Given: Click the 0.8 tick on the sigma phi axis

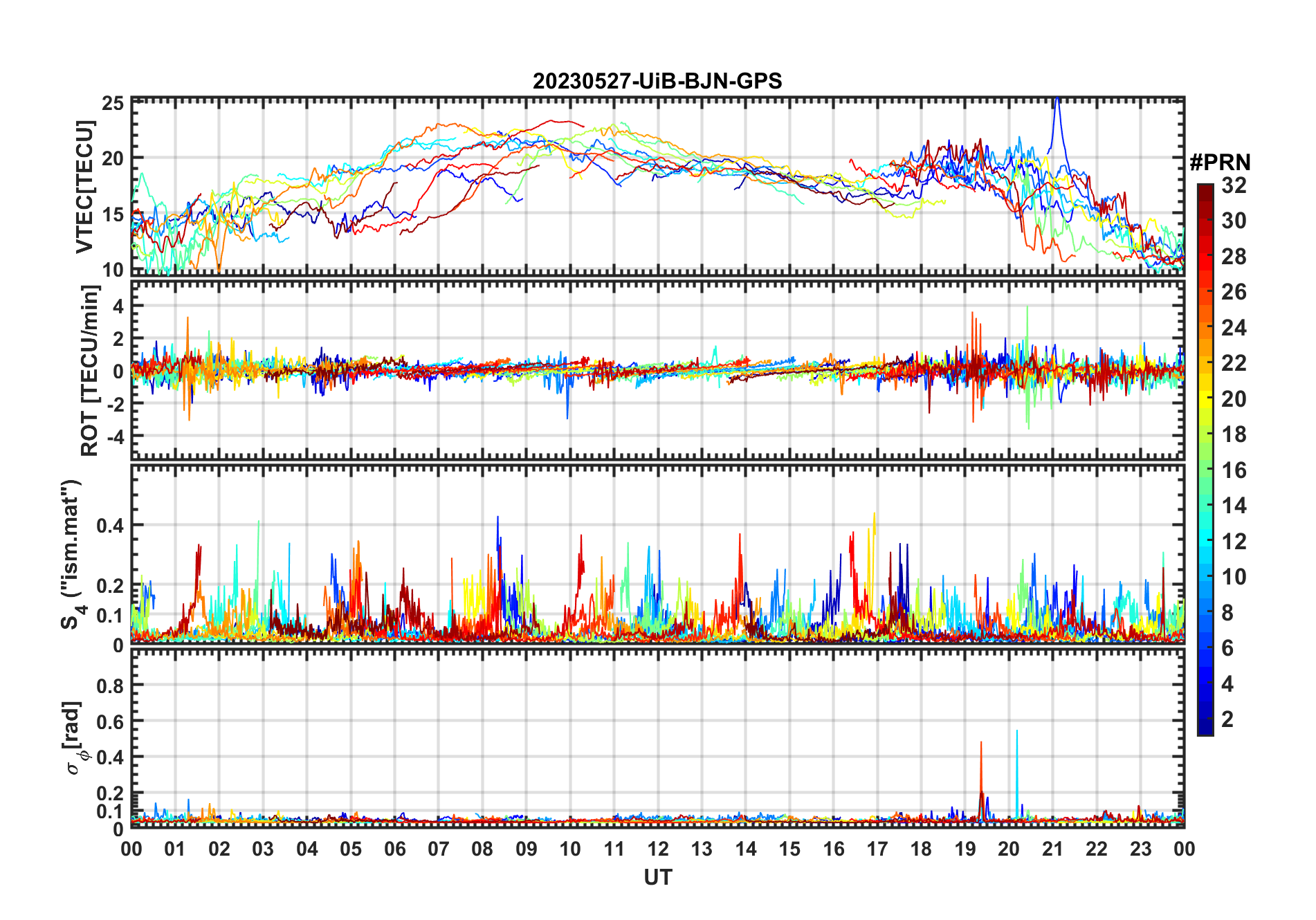Looking at the screenshot, I should pos(109,686).
